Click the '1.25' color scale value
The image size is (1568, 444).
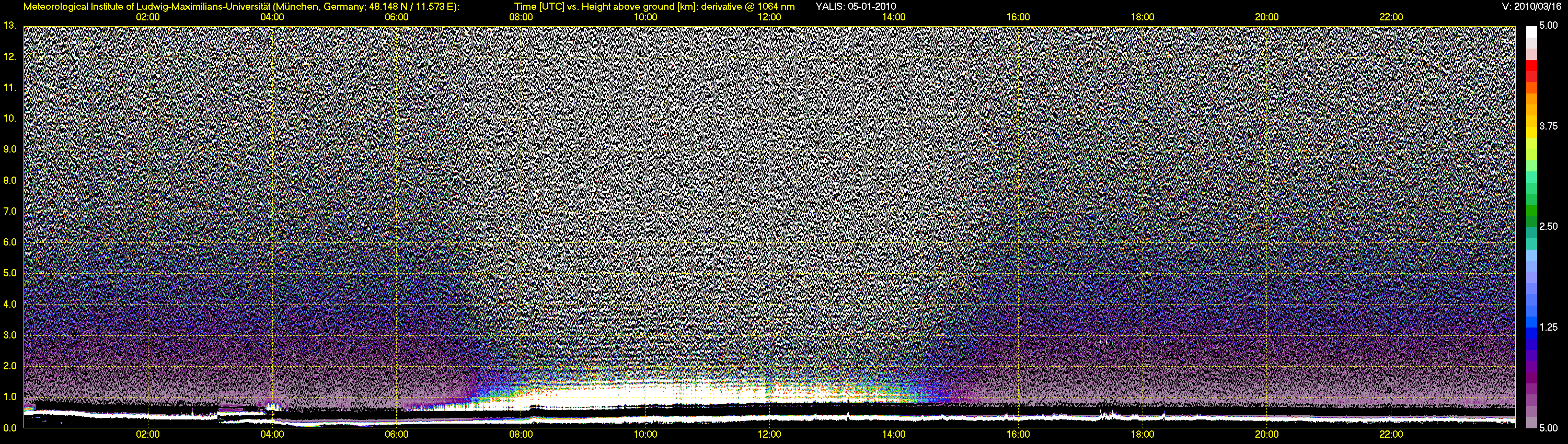pos(1549,327)
